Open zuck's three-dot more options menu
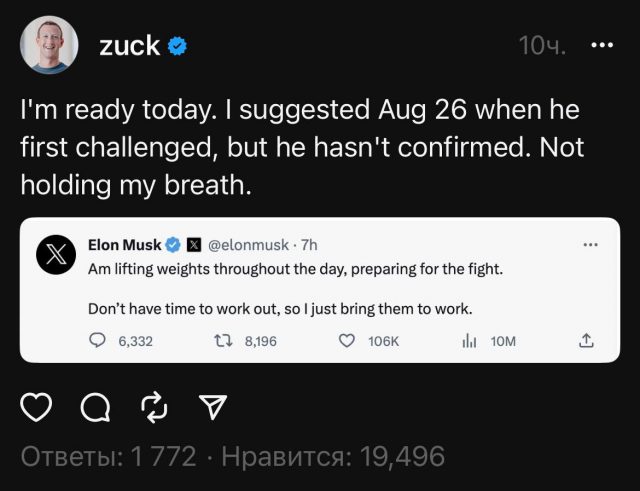 (x=603, y=45)
